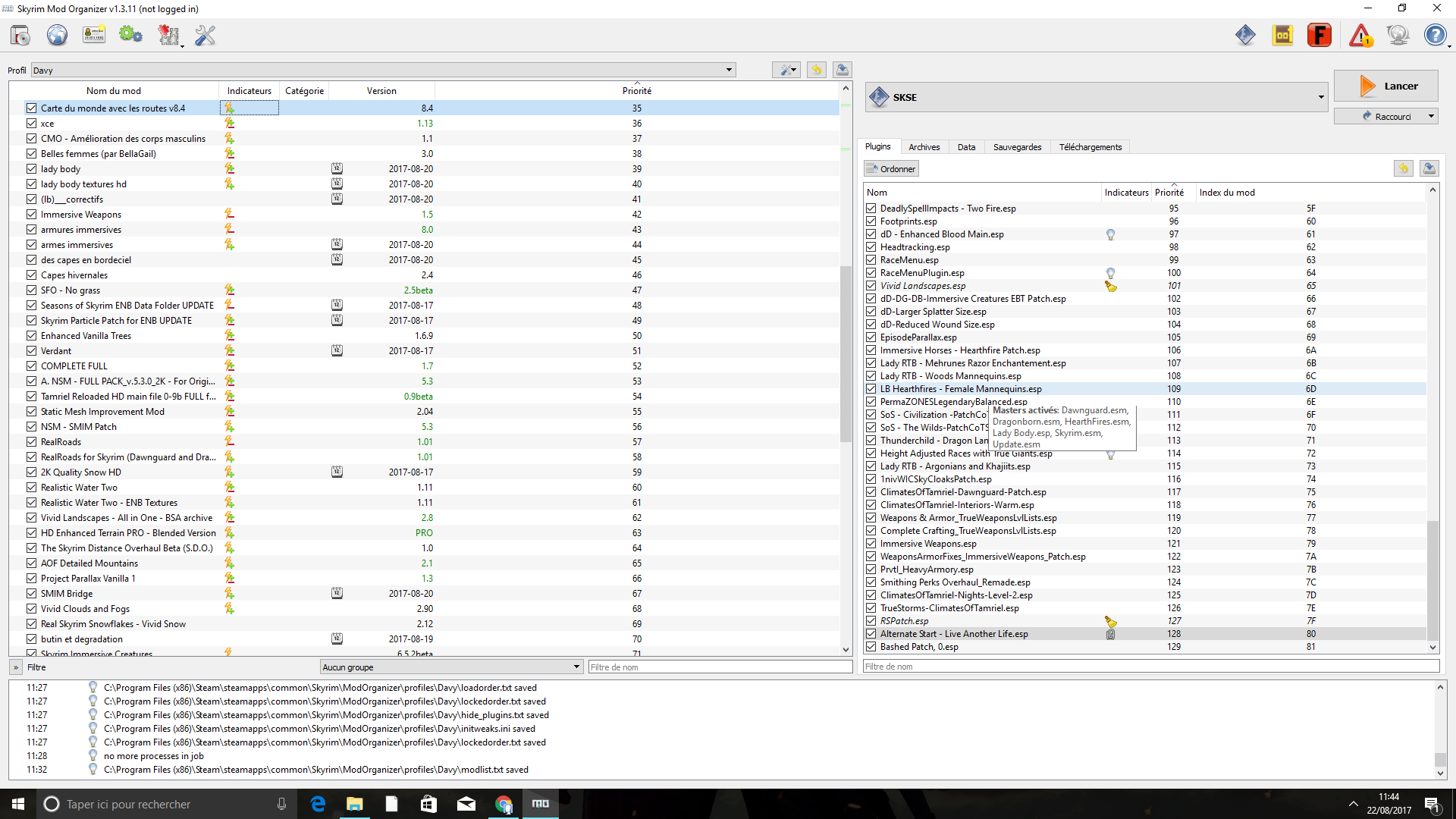Uncheck the Immersive Weapons.esp plugin checkbox

click(871, 544)
